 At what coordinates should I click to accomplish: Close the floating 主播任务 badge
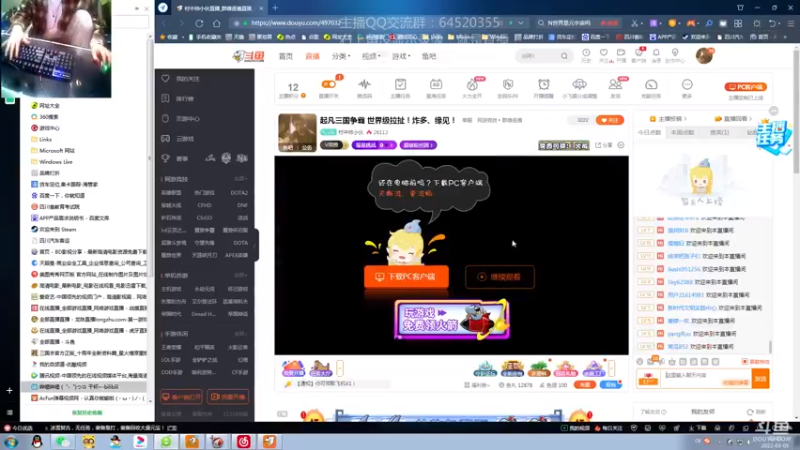(773, 111)
